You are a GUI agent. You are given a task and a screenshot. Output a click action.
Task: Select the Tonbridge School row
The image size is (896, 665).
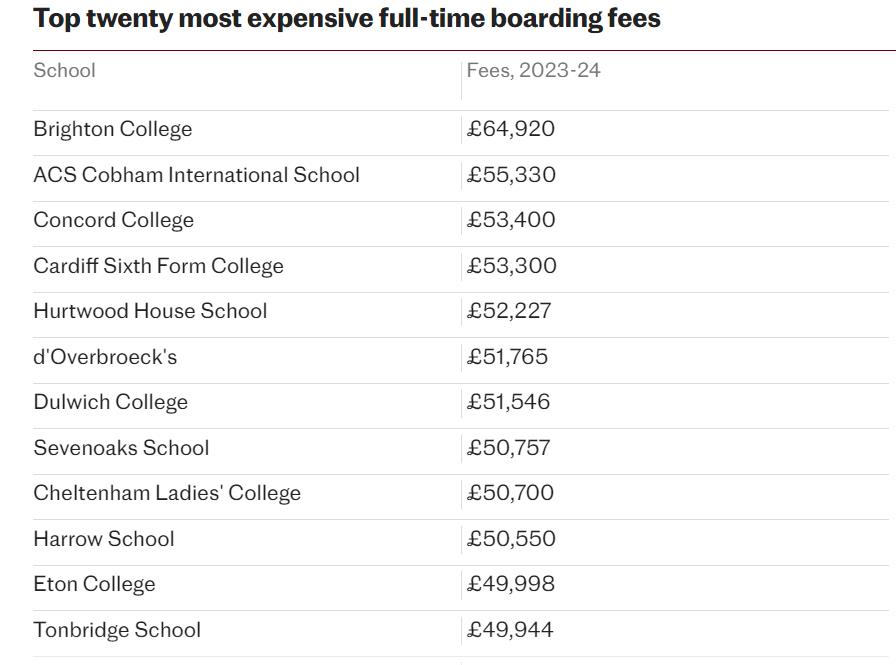(461, 634)
